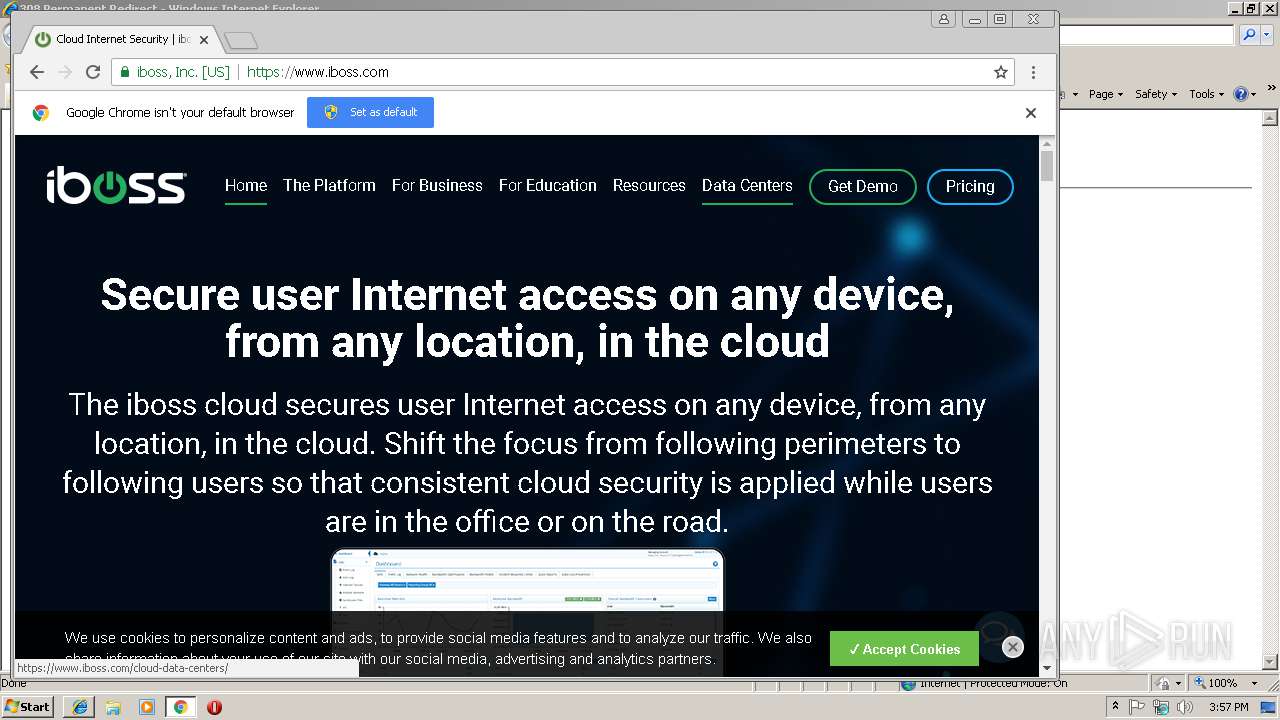Click the volume speaker tray icon
Image resolution: width=1280 pixels, height=720 pixels.
pos(1184,707)
